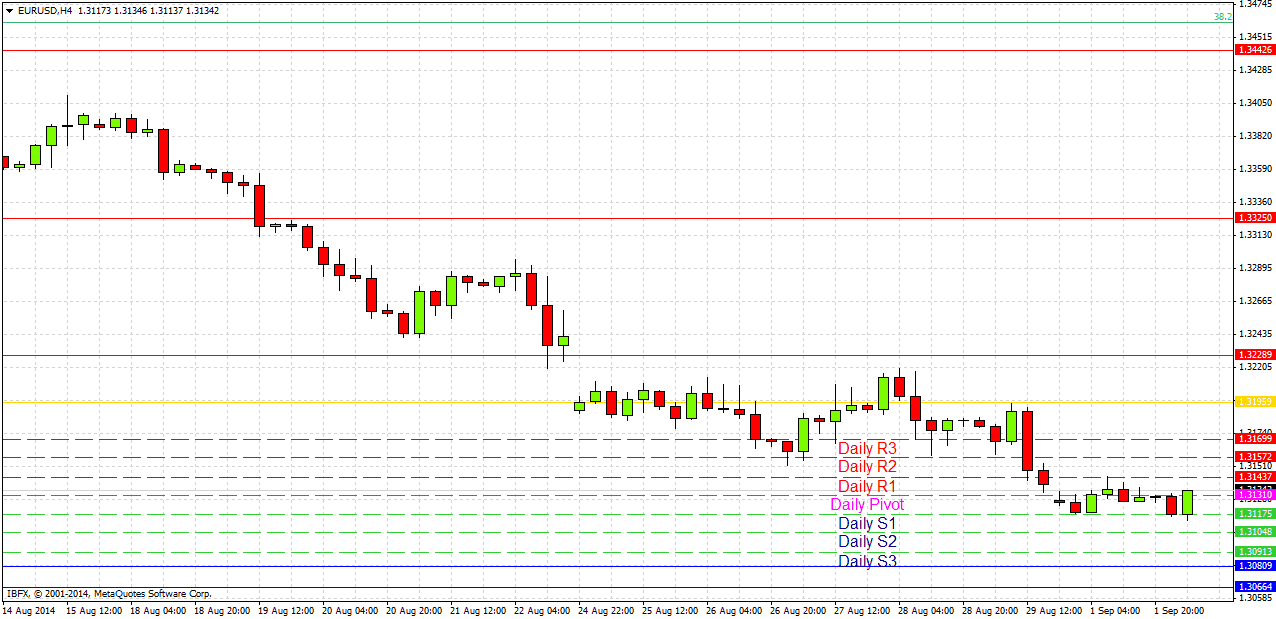Select the green 1.31048 Daily S2 tag
1276x619 pixels.
point(1254,530)
